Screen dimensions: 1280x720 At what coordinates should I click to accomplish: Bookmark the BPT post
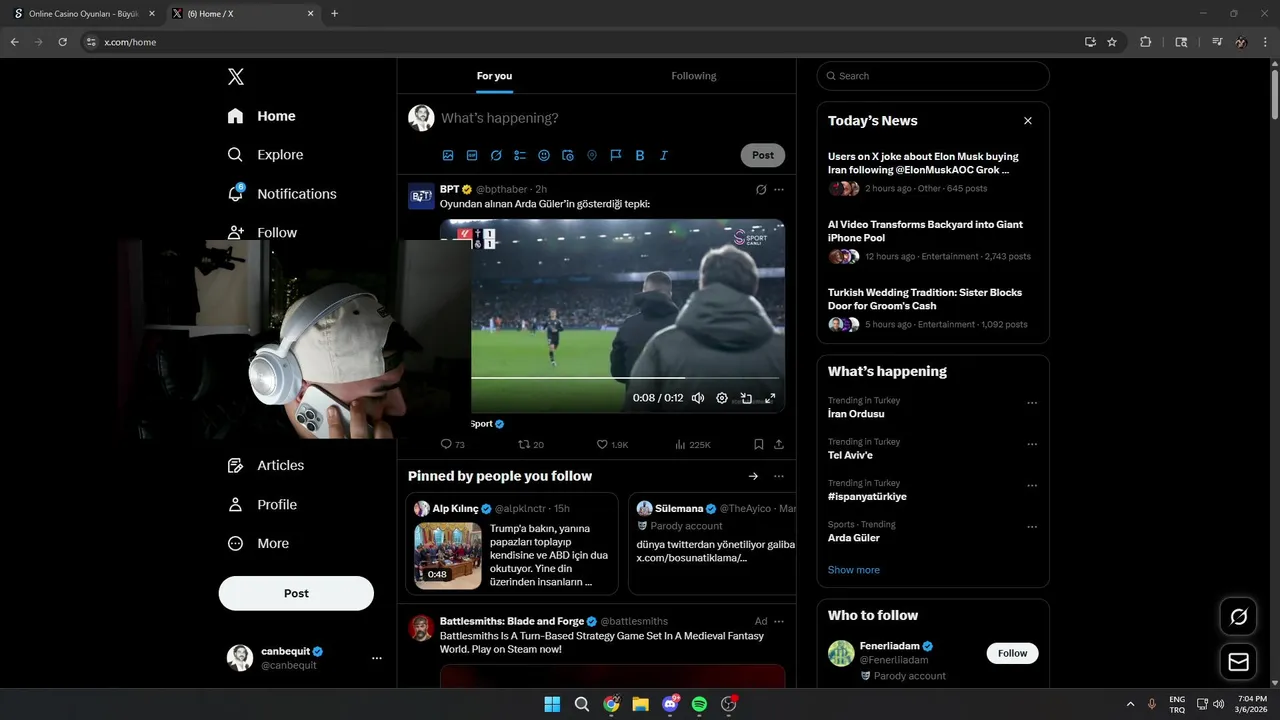[x=759, y=444]
